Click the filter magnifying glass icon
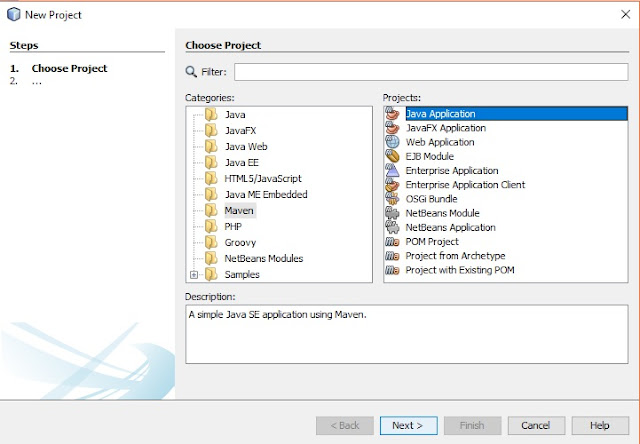The image size is (640, 444). [191, 72]
